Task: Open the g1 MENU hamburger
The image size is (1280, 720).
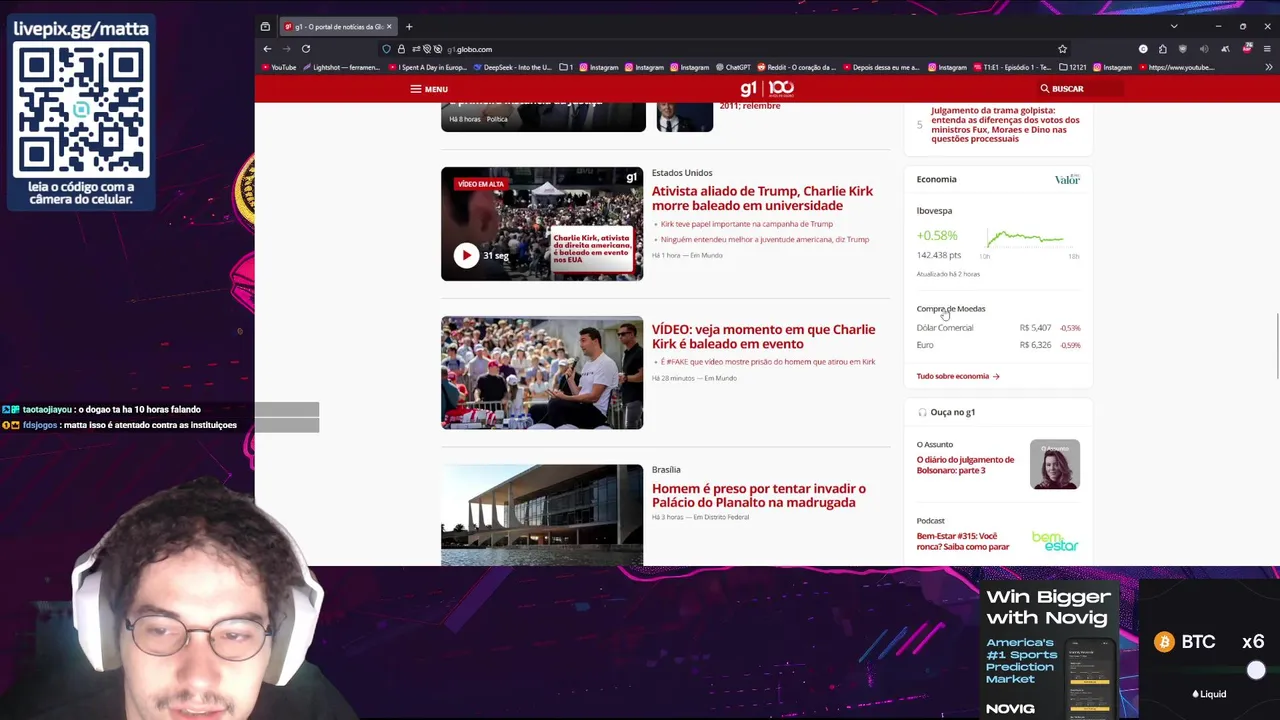Action: click(428, 89)
